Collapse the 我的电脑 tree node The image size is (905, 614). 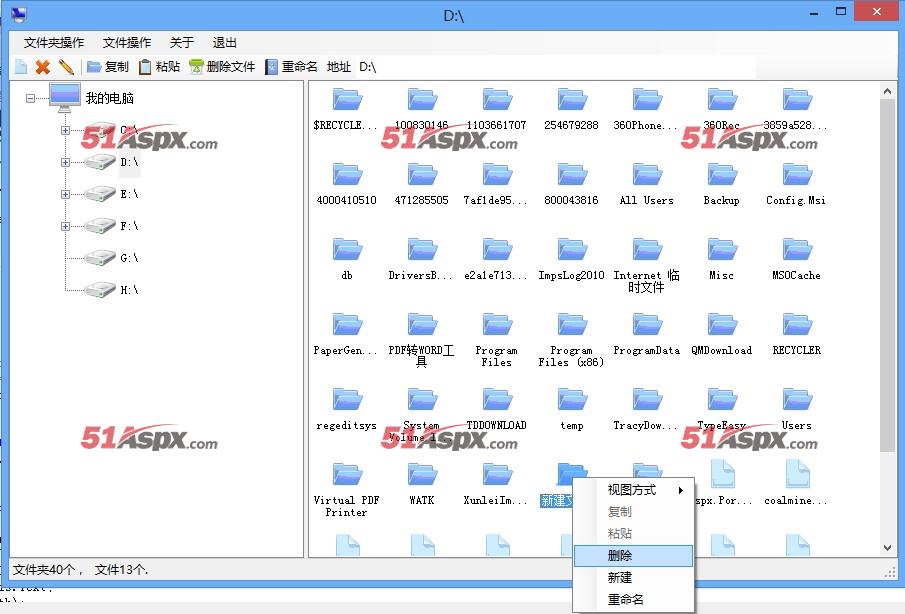click(x=30, y=99)
